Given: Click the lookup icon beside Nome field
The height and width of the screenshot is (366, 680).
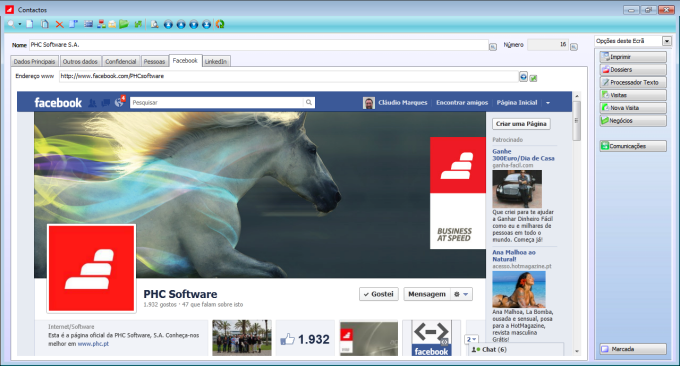Looking at the screenshot, I should point(493,46).
